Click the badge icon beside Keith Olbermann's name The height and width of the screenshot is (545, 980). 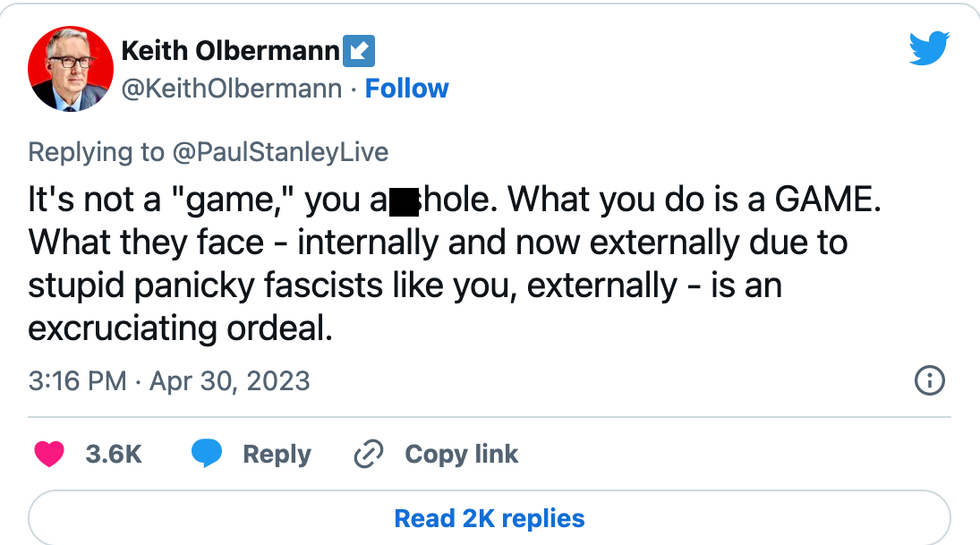[x=359, y=50]
